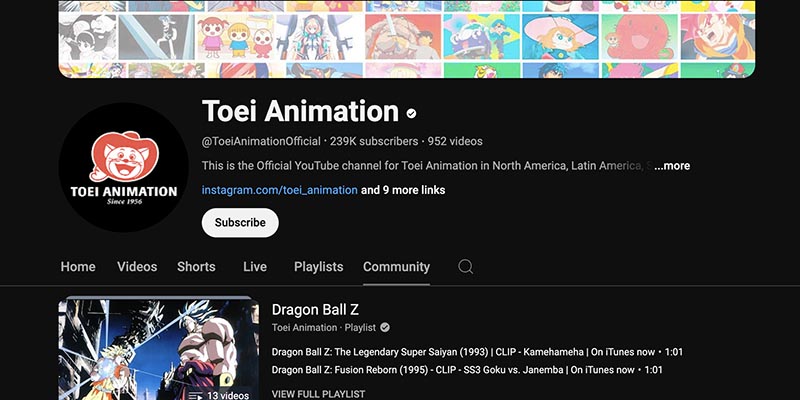Select the Playlists tab
The height and width of the screenshot is (400, 800).
point(318,267)
